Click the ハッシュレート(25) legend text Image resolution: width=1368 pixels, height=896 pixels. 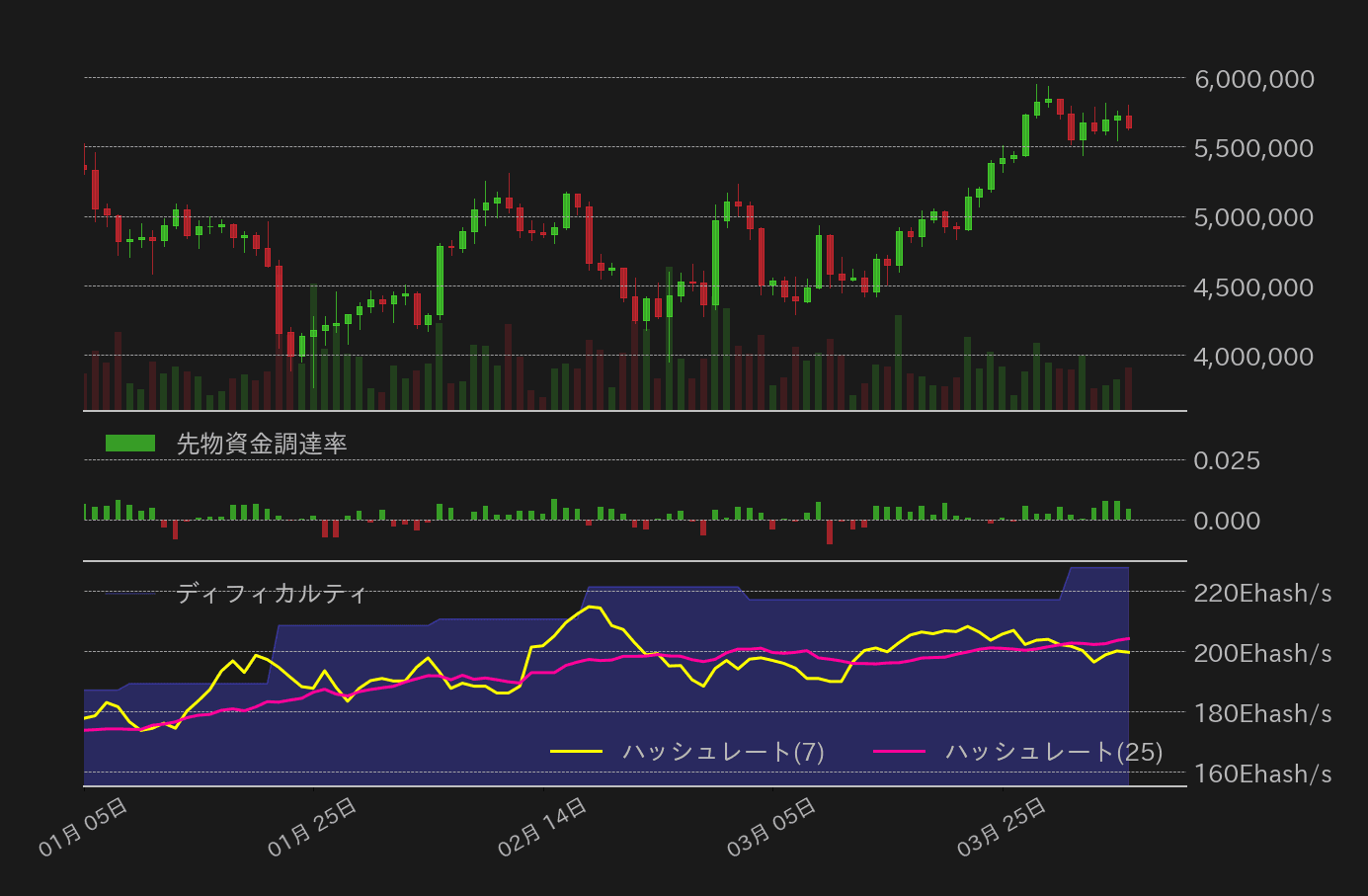coord(1054,751)
